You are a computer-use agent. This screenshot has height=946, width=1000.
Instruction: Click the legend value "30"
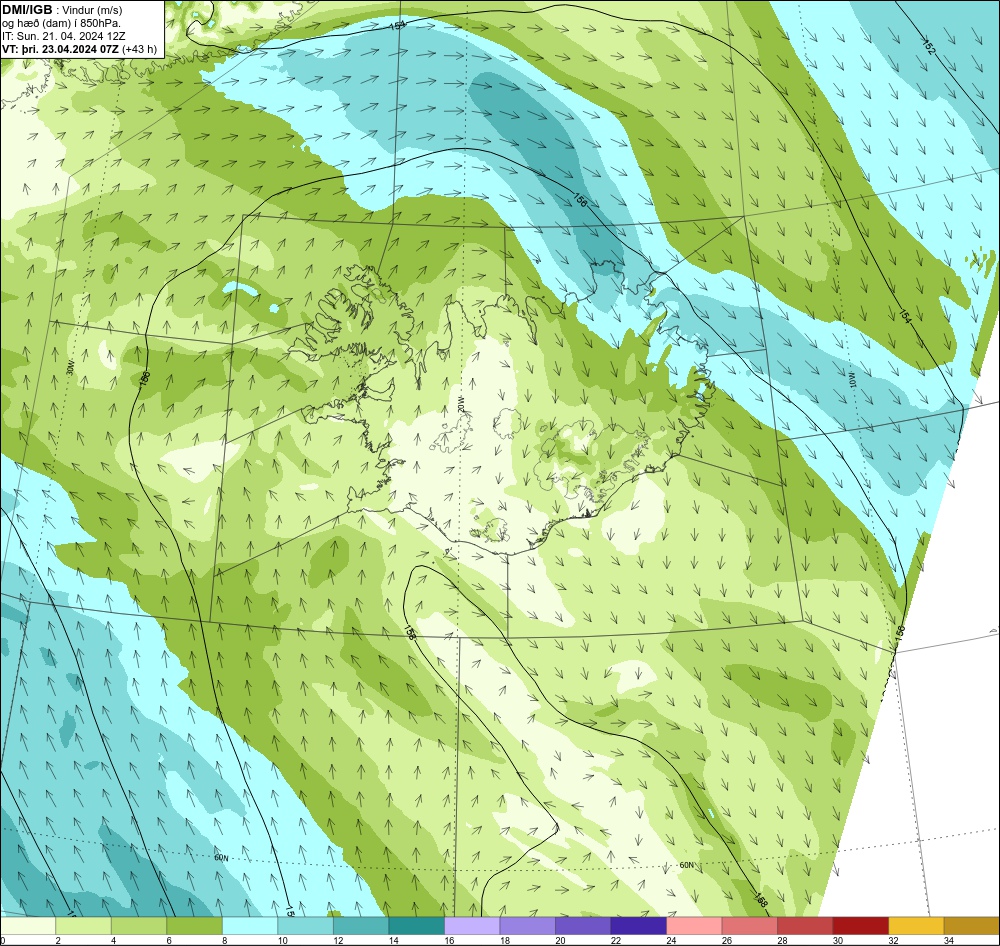coord(837,940)
